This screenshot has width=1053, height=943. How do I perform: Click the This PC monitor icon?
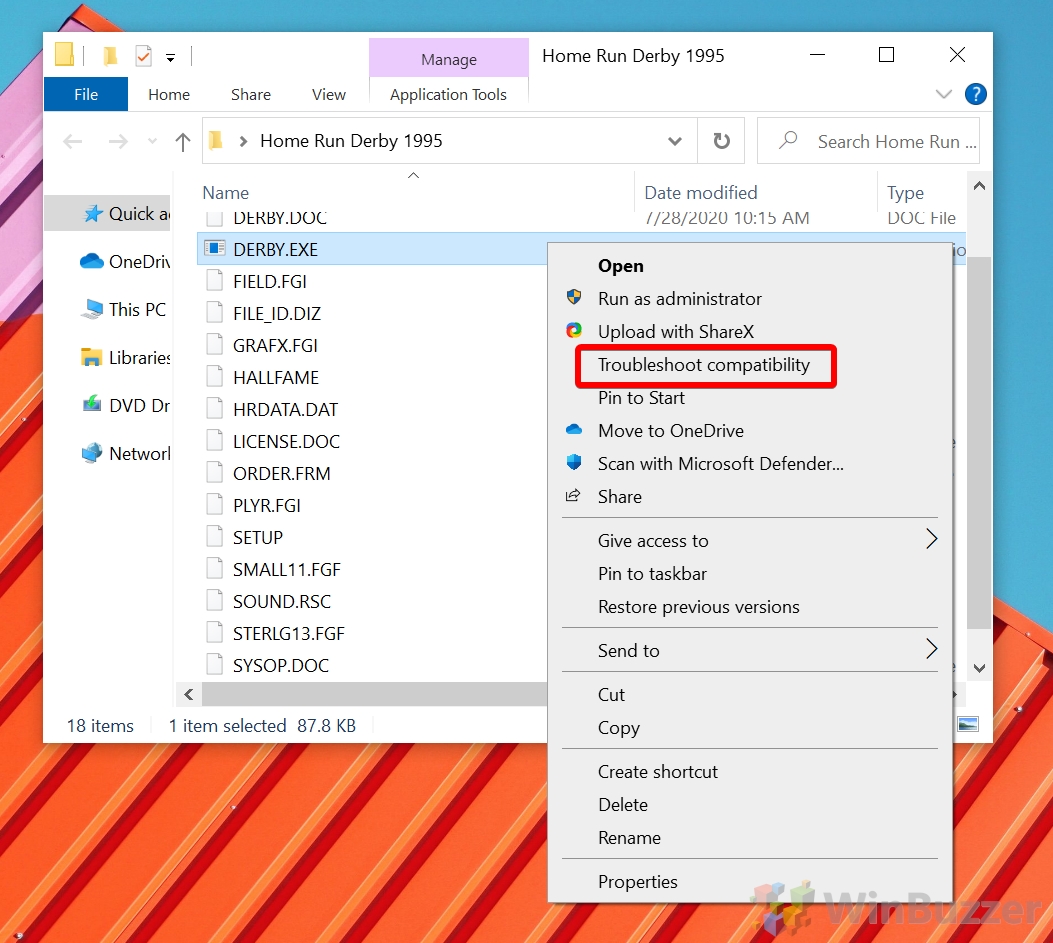tap(91, 310)
